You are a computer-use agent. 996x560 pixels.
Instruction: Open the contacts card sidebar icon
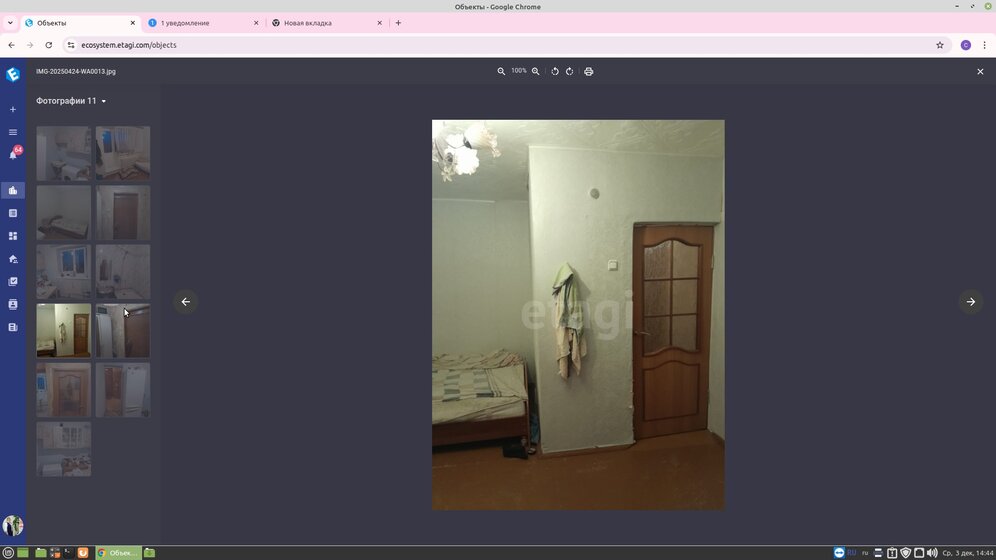[x=13, y=304]
